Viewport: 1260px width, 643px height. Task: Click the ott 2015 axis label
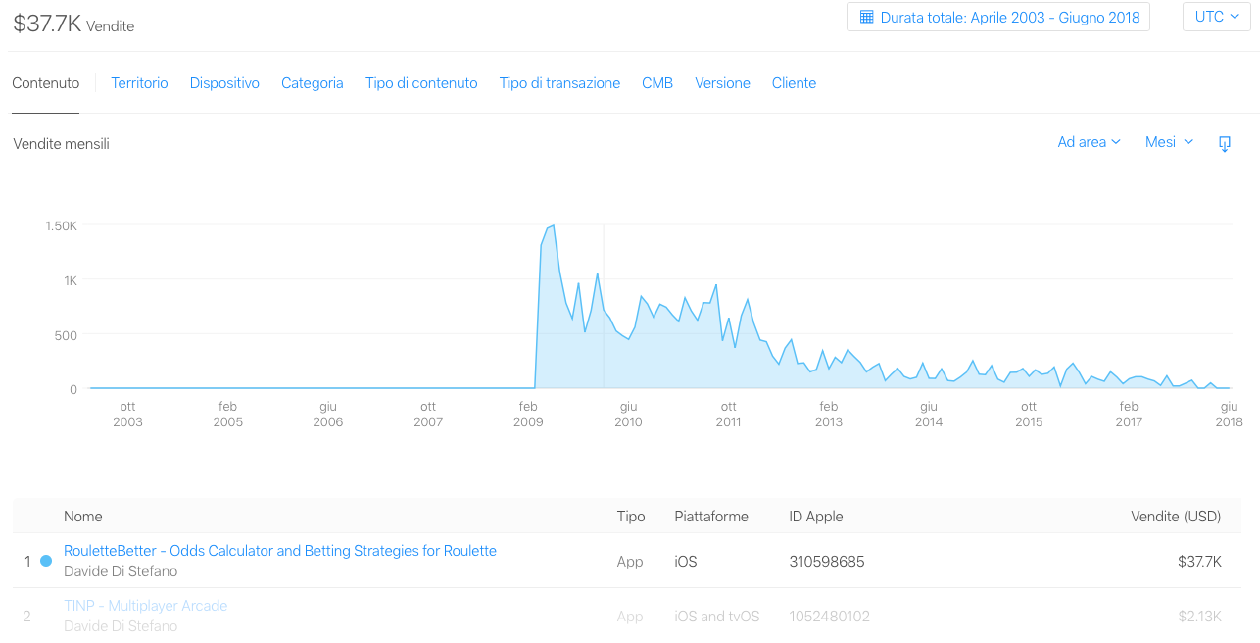(1029, 414)
